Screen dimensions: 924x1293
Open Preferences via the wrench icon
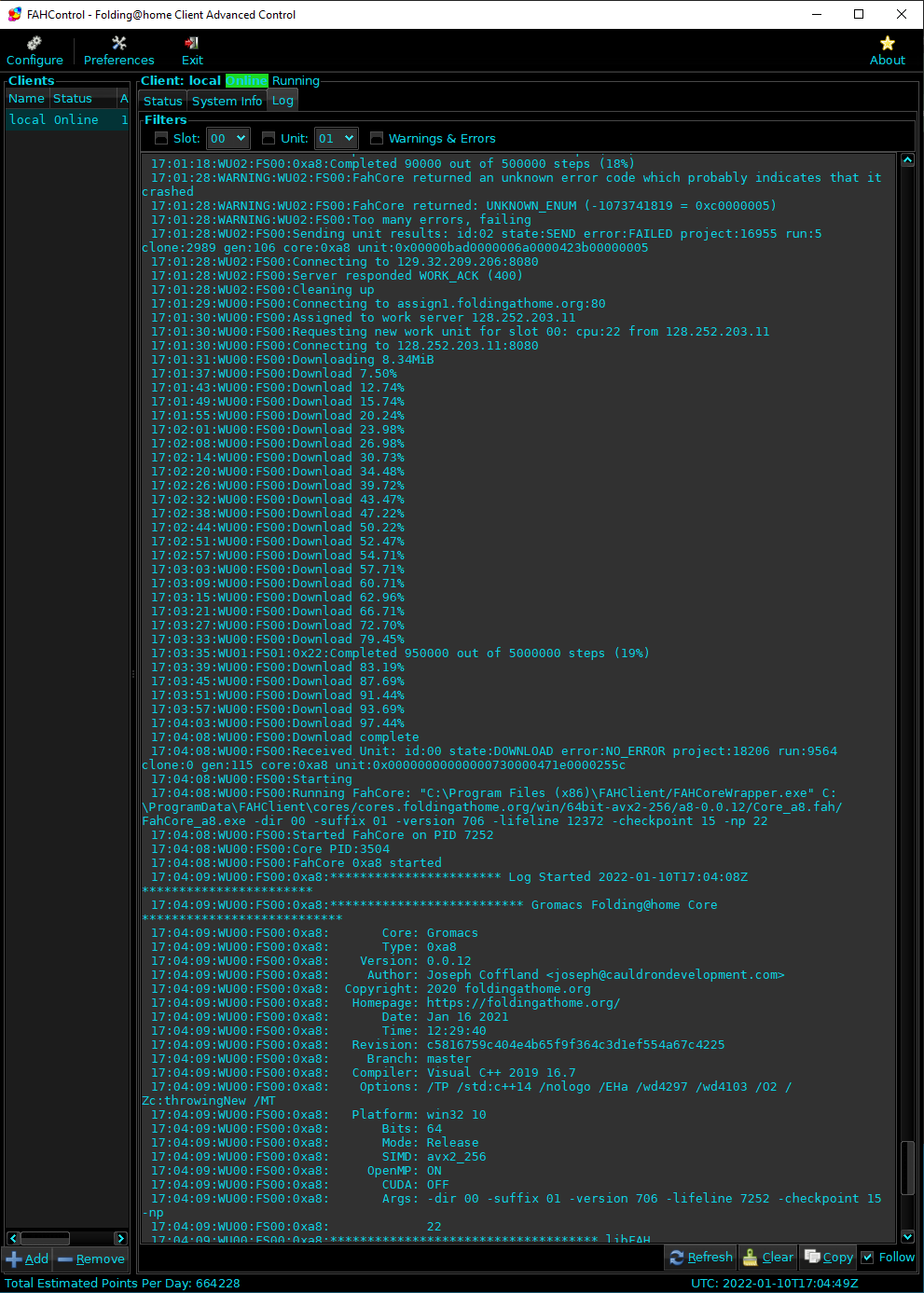click(x=118, y=43)
